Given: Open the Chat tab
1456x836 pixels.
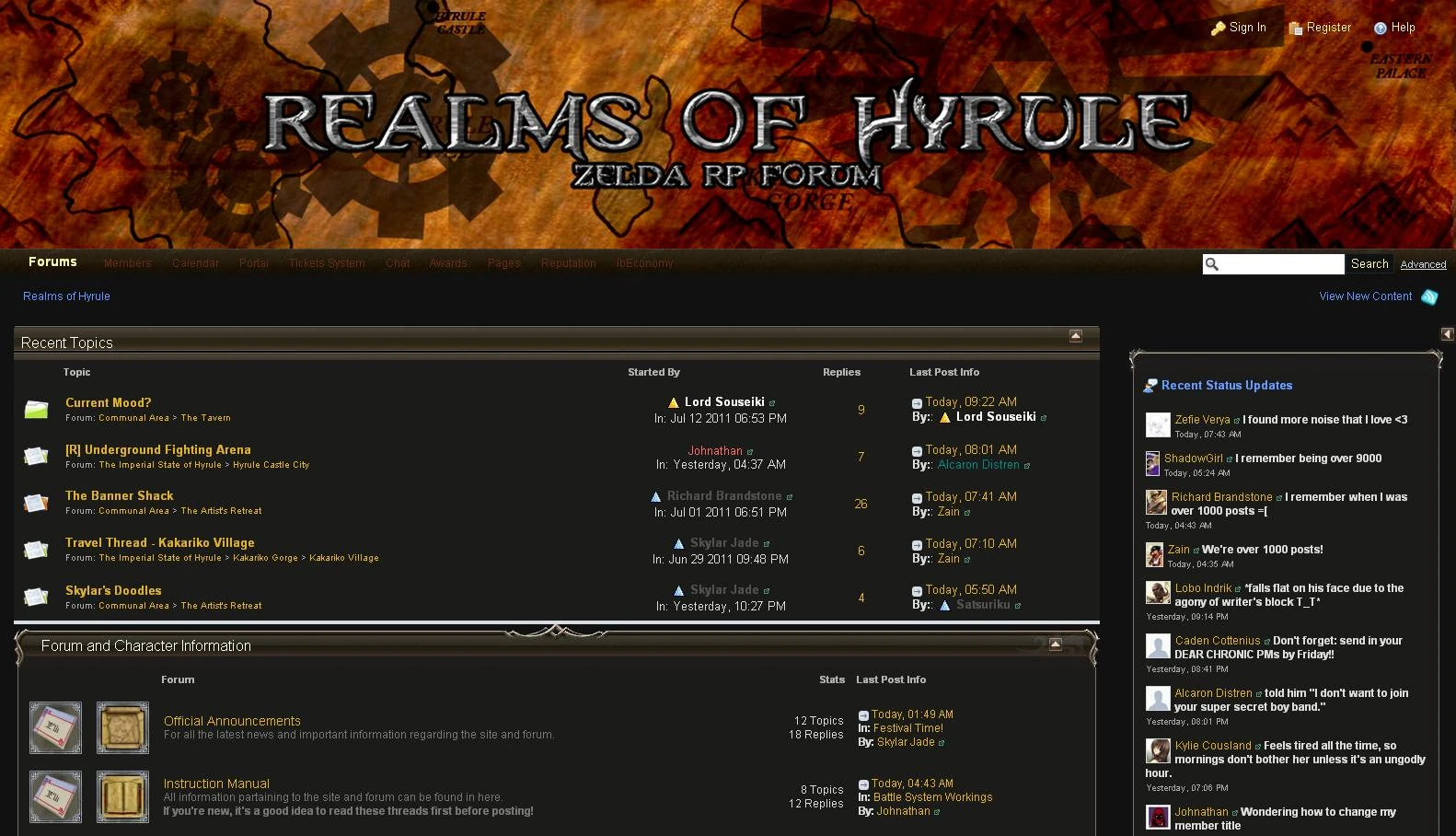Looking at the screenshot, I should 398,263.
